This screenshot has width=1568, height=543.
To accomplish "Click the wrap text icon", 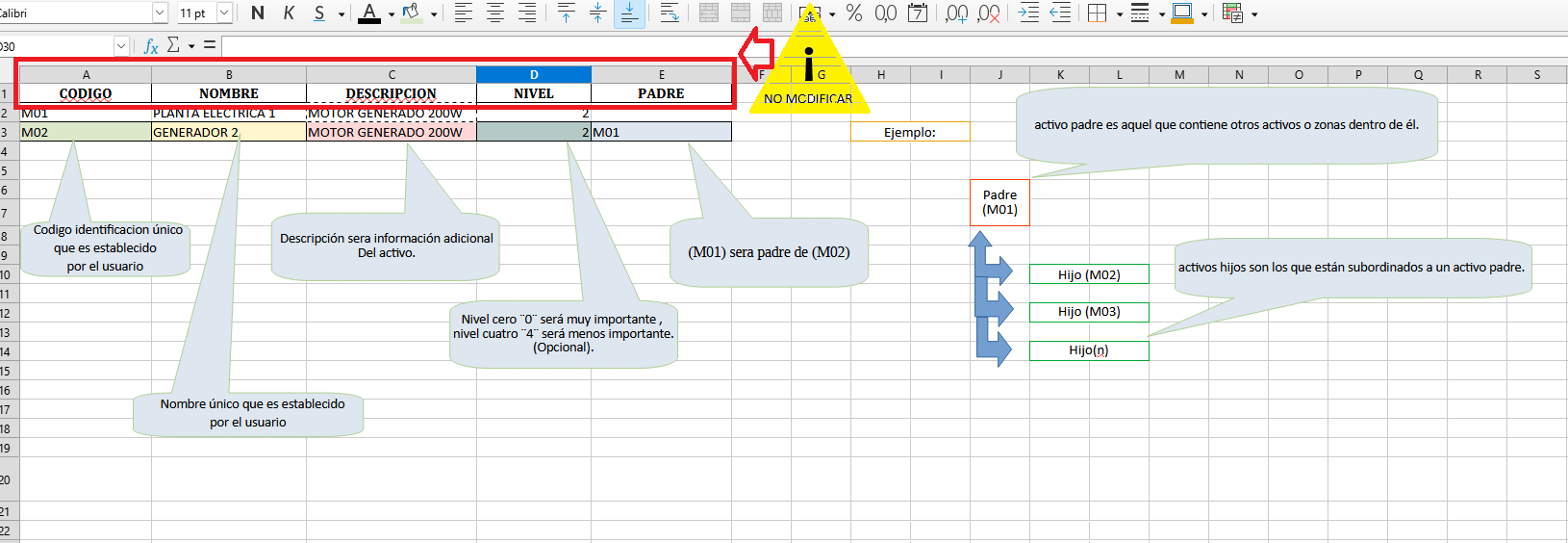I will (x=670, y=13).
